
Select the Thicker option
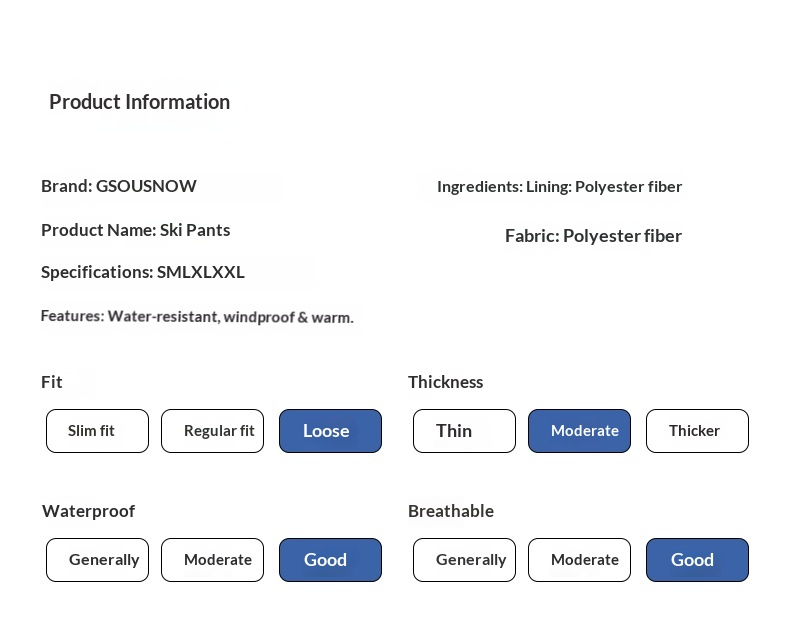pyautogui.click(x=697, y=431)
